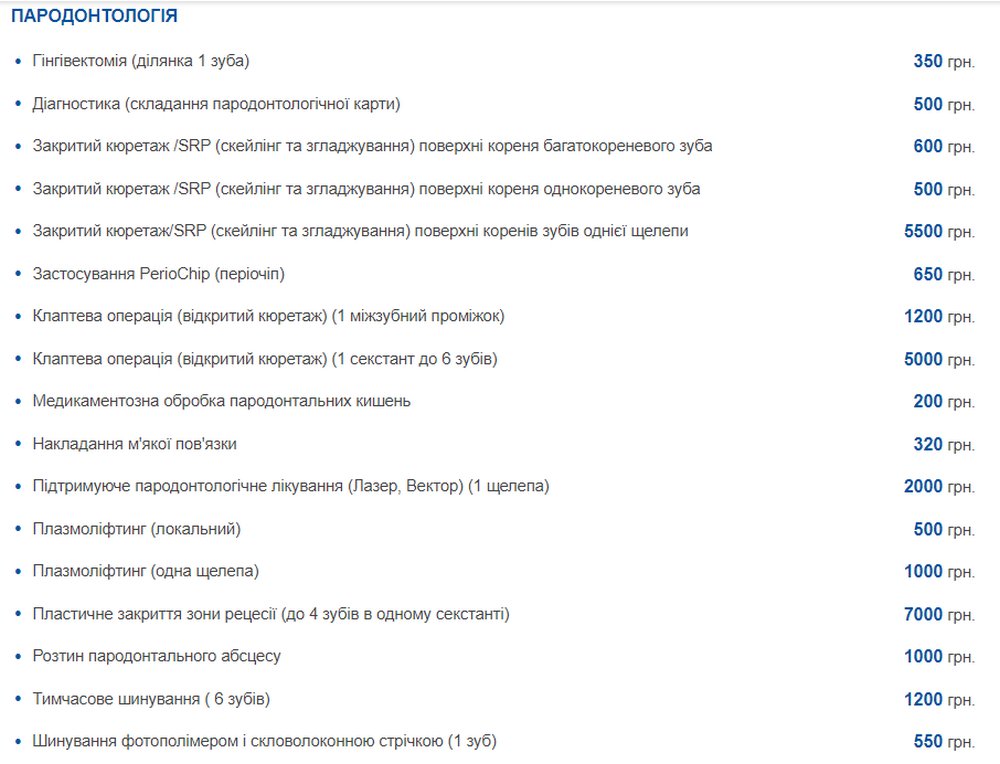Viewport: 1000px width, 764px height.
Task: Select Пластичне закриття зони рецесії entry
Action: point(271,614)
